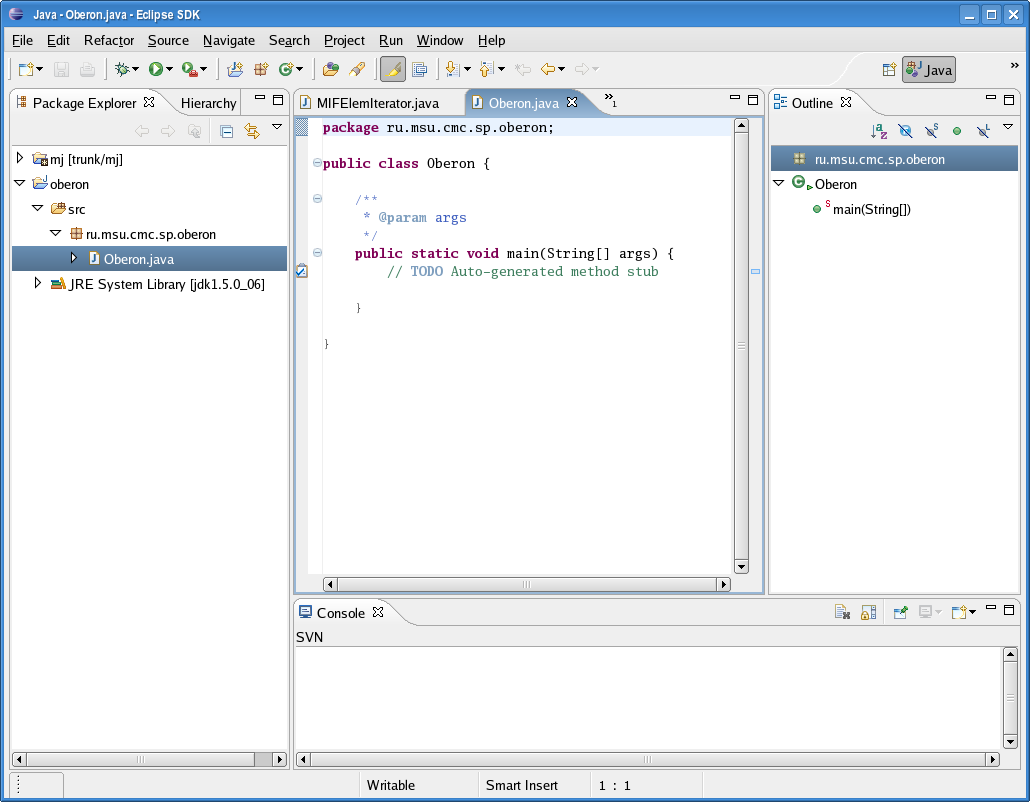The height and width of the screenshot is (802, 1030).
Task: Click the New Java Package icon
Action: pyautogui.click(x=261, y=69)
